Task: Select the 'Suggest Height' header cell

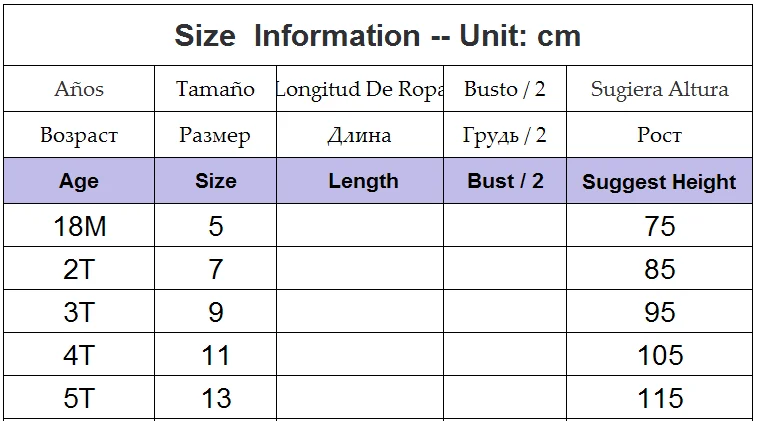Action: (x=659, y=181)
